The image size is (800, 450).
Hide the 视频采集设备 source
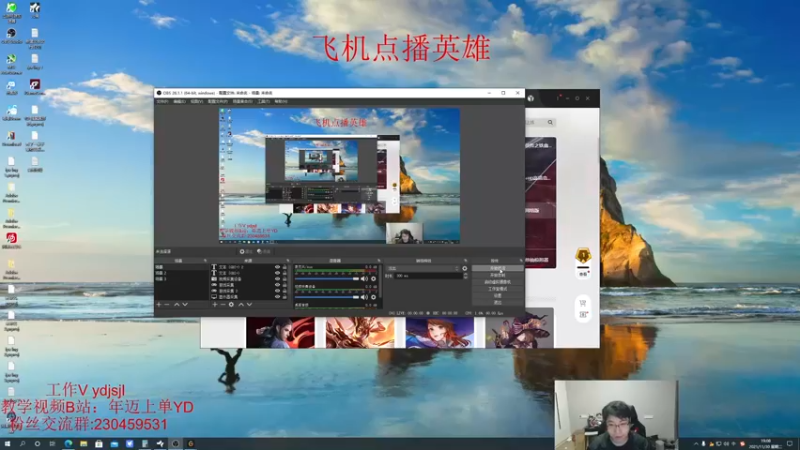[x=278, y=279]
